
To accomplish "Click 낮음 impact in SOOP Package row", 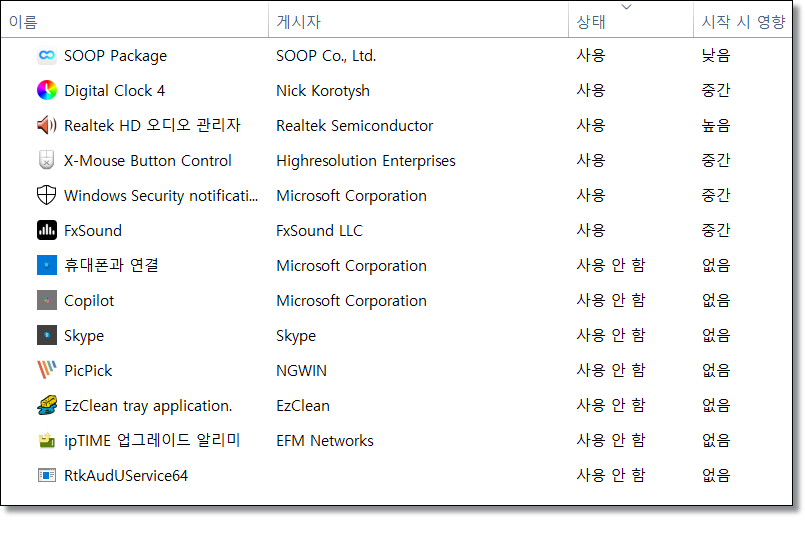I will click(716, 55).
